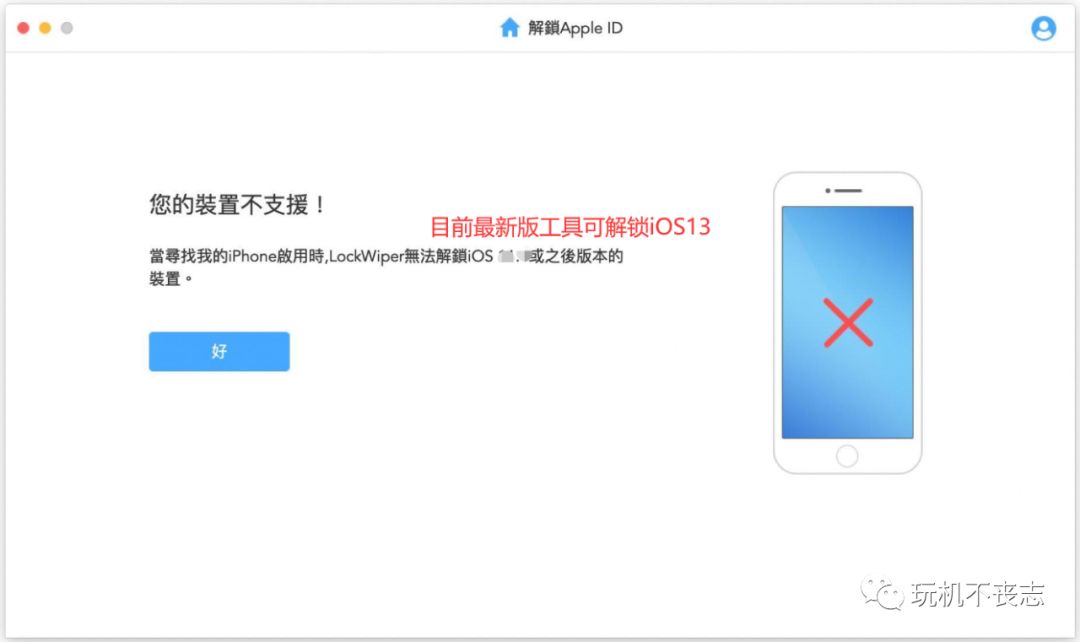Click the 玩机不丧志 watermark text
The width and height of the screenshot is (1080, 642).
tap(977, 594)
